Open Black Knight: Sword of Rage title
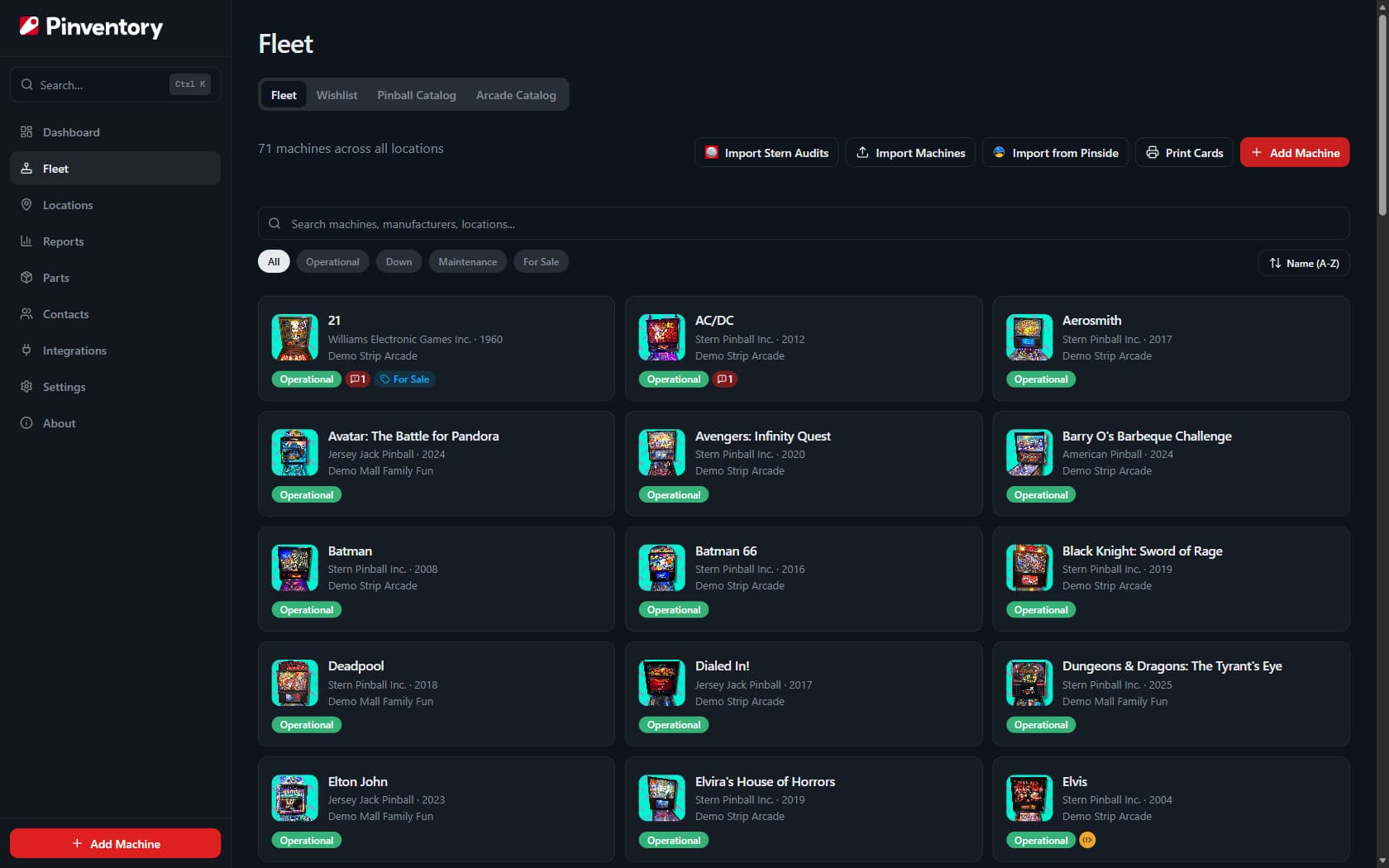Viewport: 1389px width, 868px height. click(1142, 551)
